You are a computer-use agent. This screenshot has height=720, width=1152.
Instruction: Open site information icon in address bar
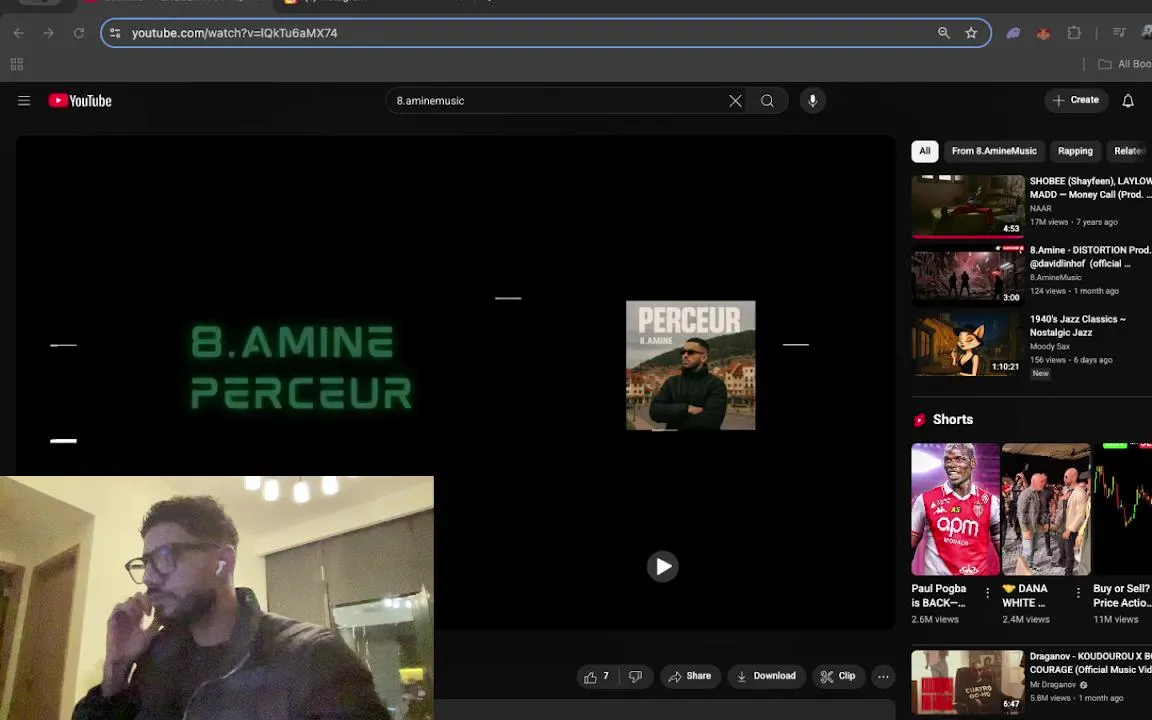115,33
